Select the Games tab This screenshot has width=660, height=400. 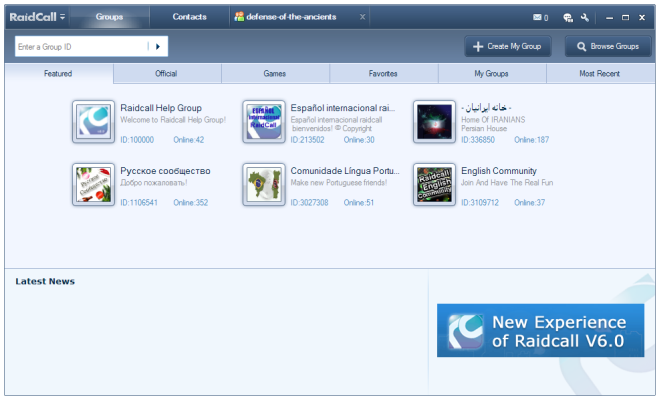pos(275,74)
